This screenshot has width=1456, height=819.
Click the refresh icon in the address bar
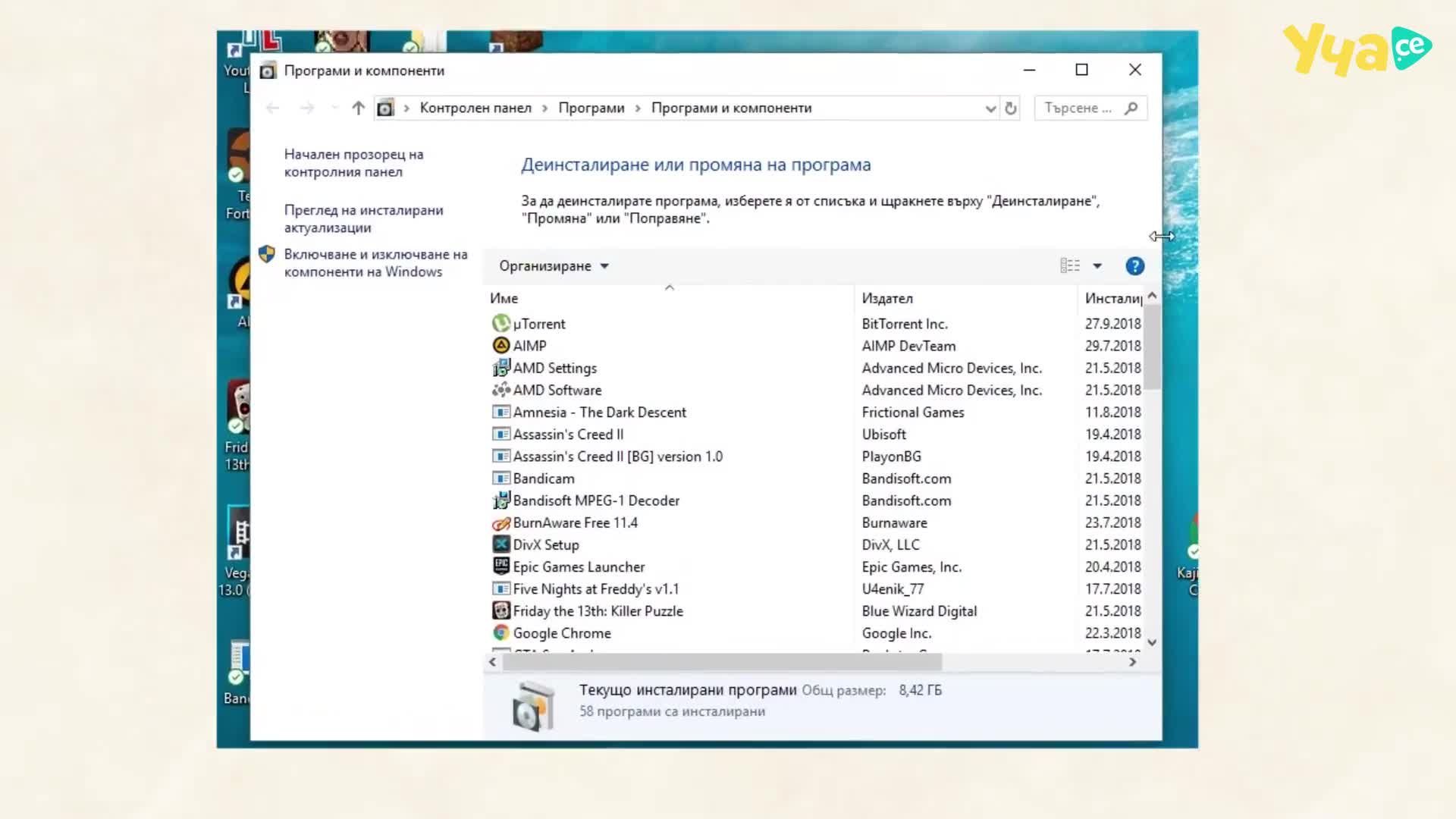tap(1010, 108)
